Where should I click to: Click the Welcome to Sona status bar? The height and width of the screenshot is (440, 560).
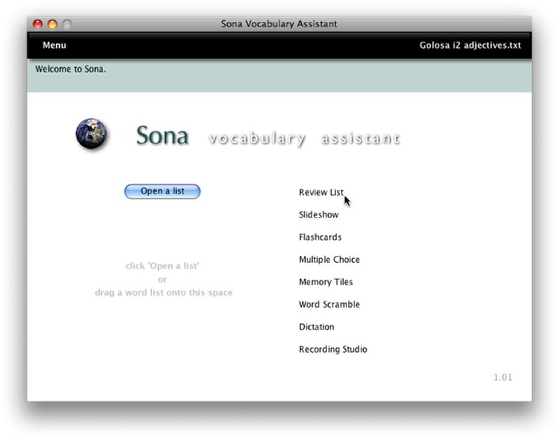pos(279,76)
